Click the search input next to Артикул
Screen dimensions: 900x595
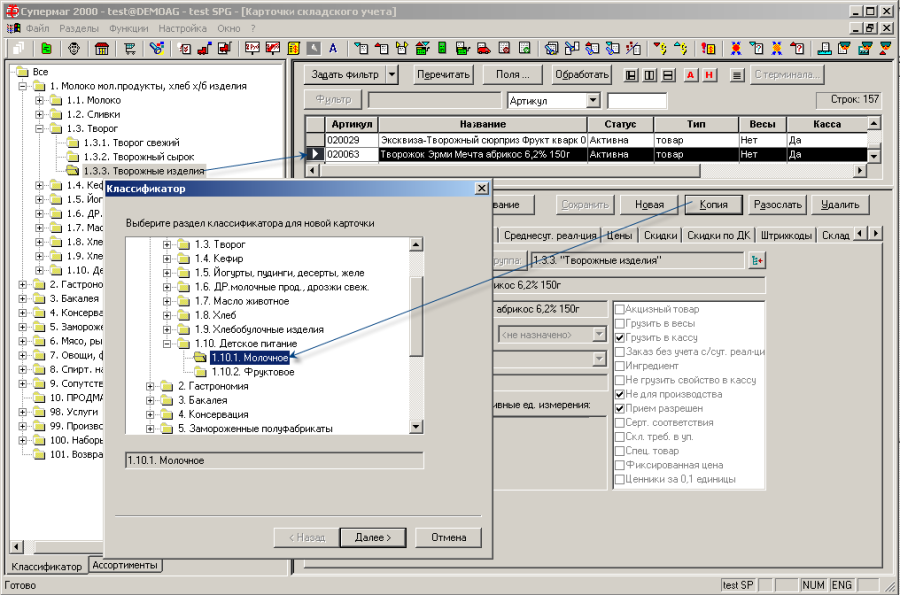click(637, 101)
